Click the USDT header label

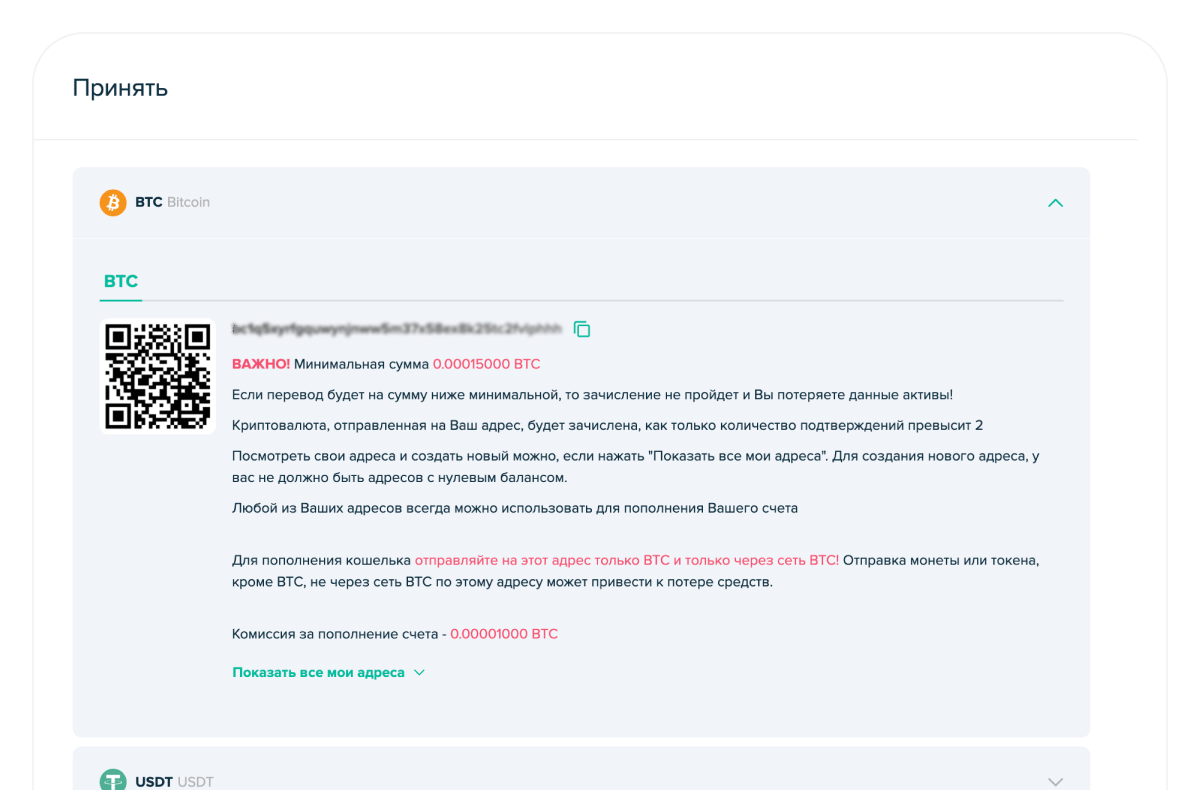174,781
